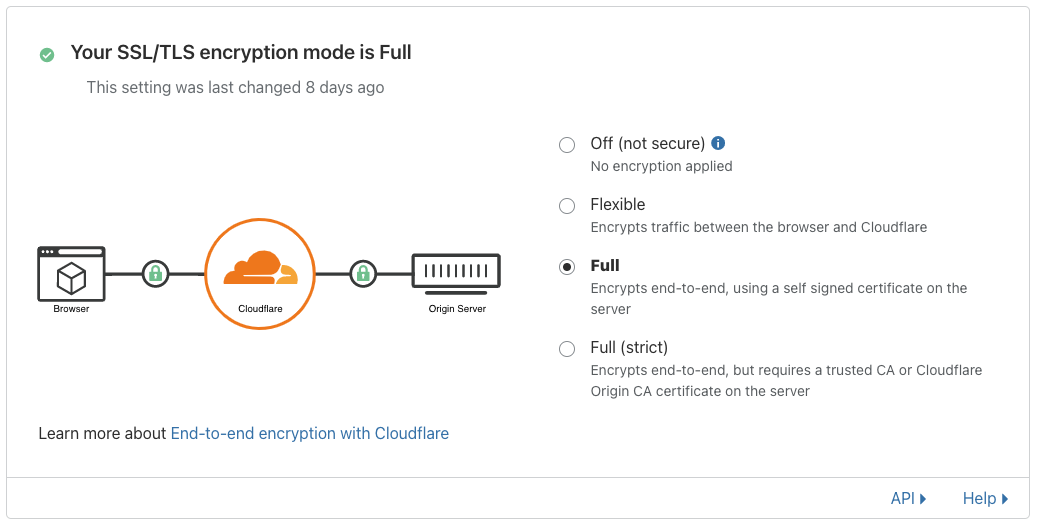
Task: Select the Full encryption radio button
Action: tap(567, 267)
